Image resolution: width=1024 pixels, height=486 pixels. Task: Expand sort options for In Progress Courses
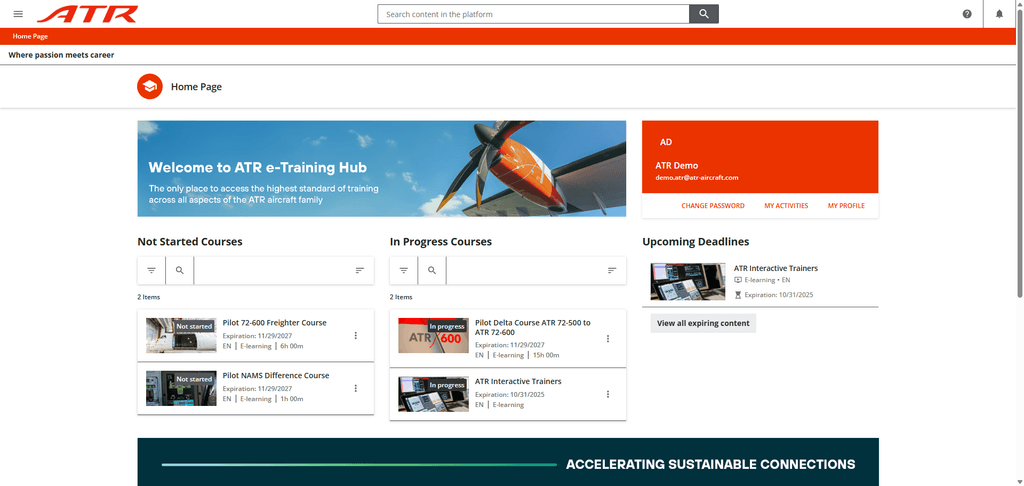(x=612, y=271)
